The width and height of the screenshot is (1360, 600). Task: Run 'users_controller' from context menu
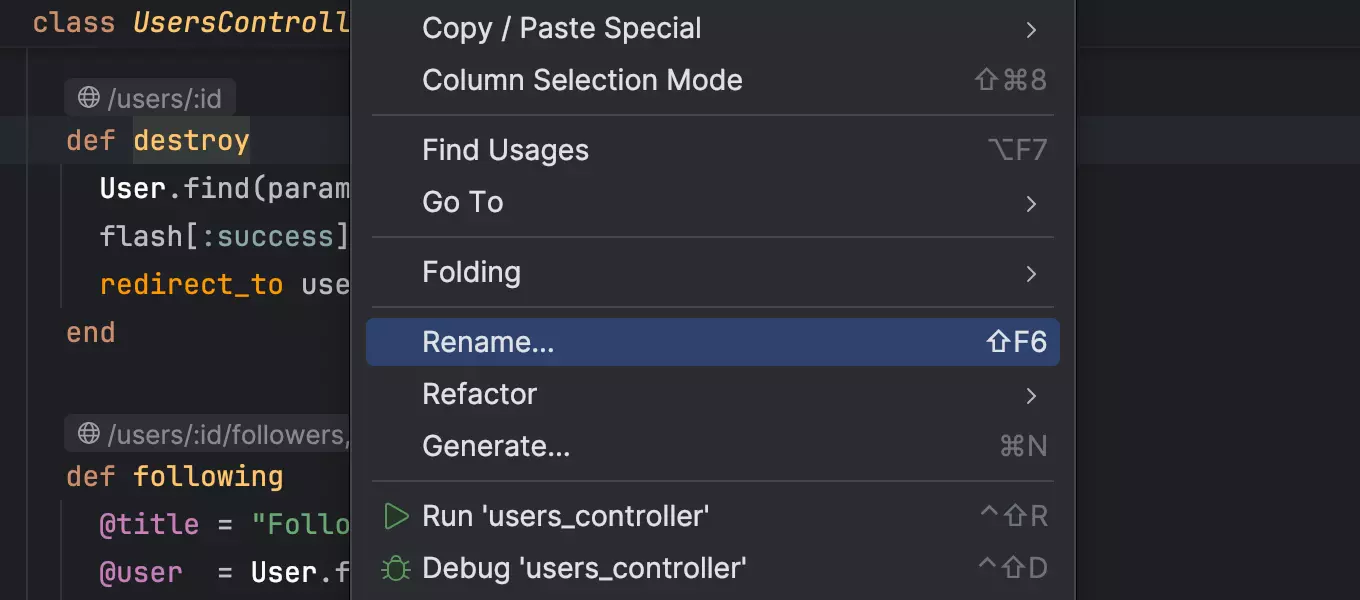tap(566, 516)
